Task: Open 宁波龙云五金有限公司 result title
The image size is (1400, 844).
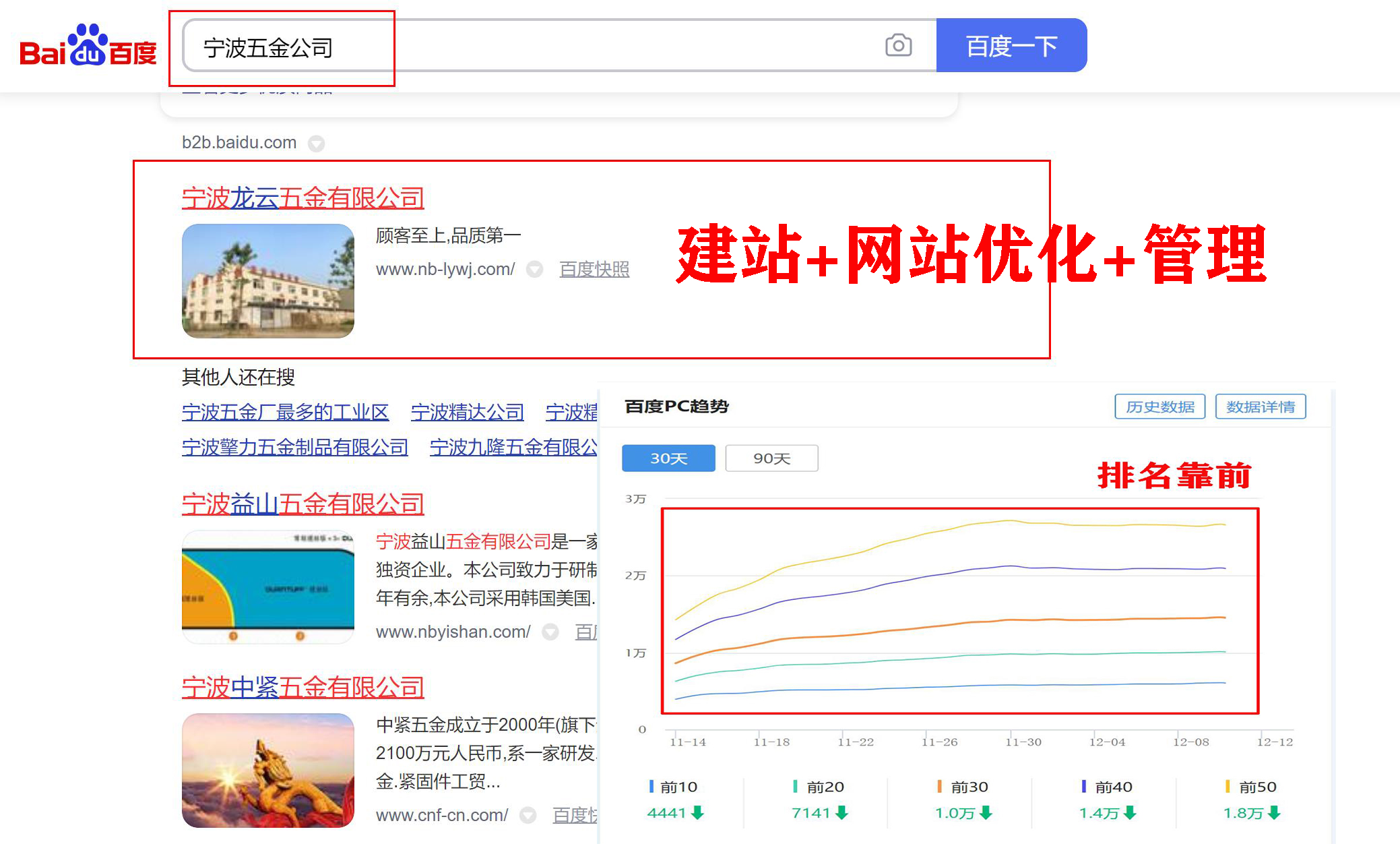Action: [x=303, y=198]
